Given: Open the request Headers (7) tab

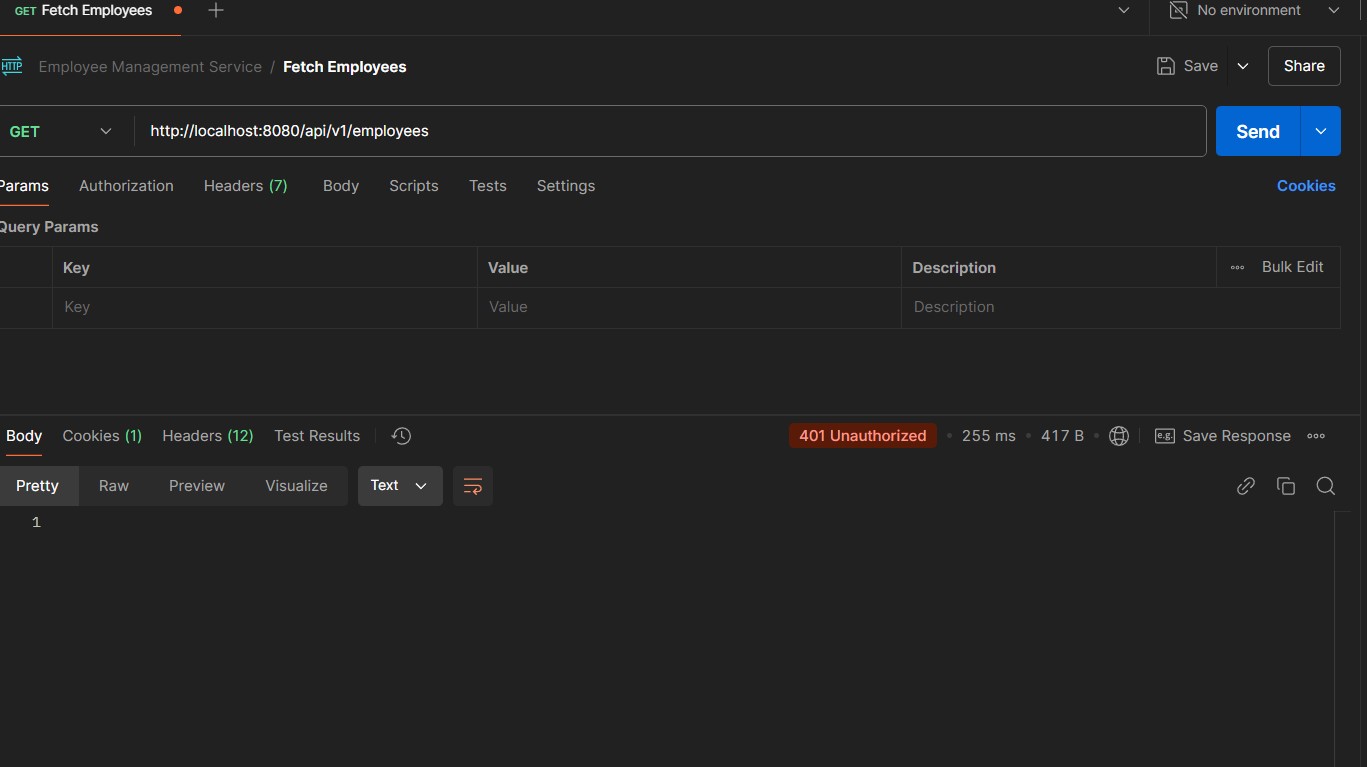Looking at the screenshot, I should click(246, 186).
